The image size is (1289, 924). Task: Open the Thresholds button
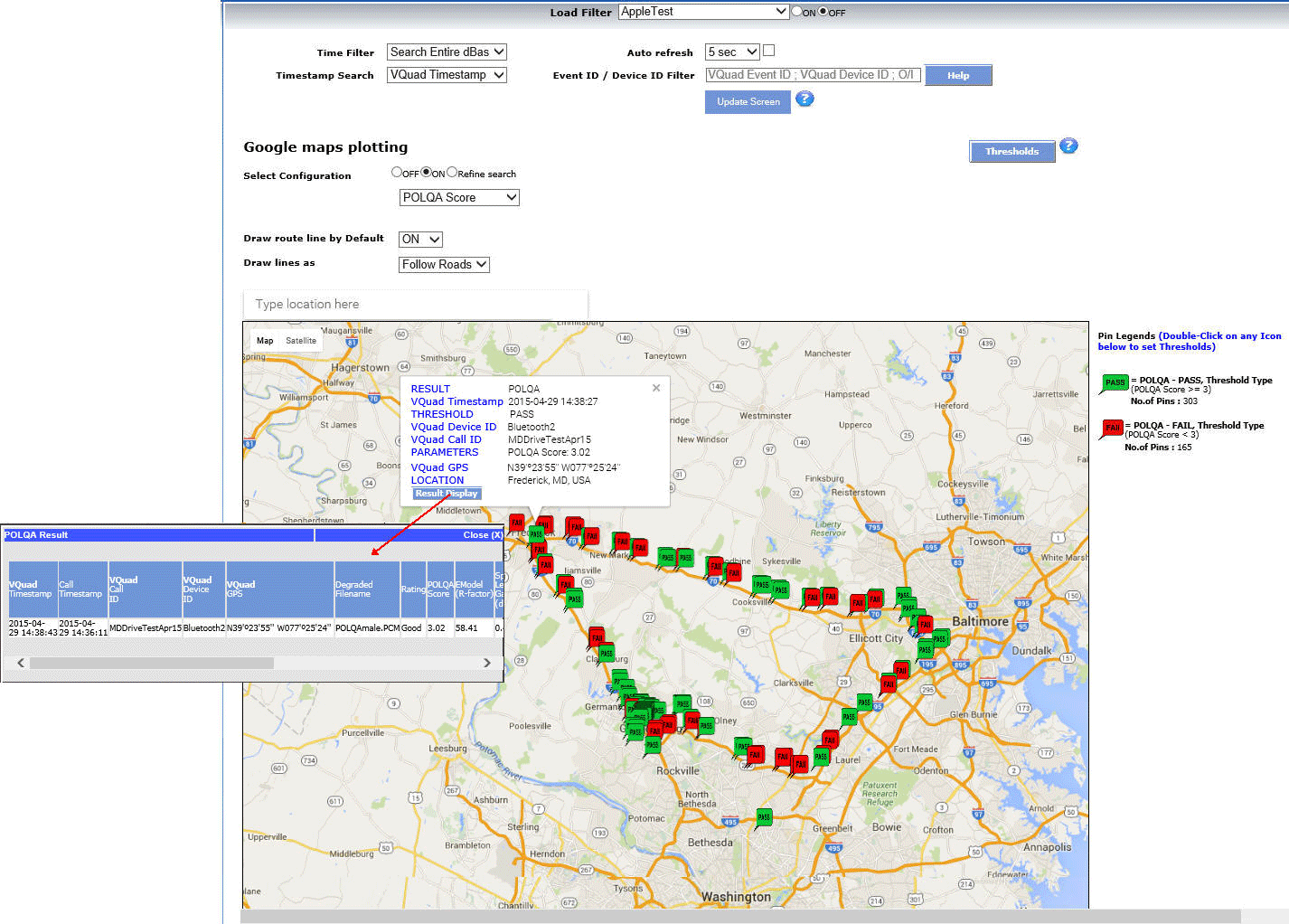(1011, 152)
